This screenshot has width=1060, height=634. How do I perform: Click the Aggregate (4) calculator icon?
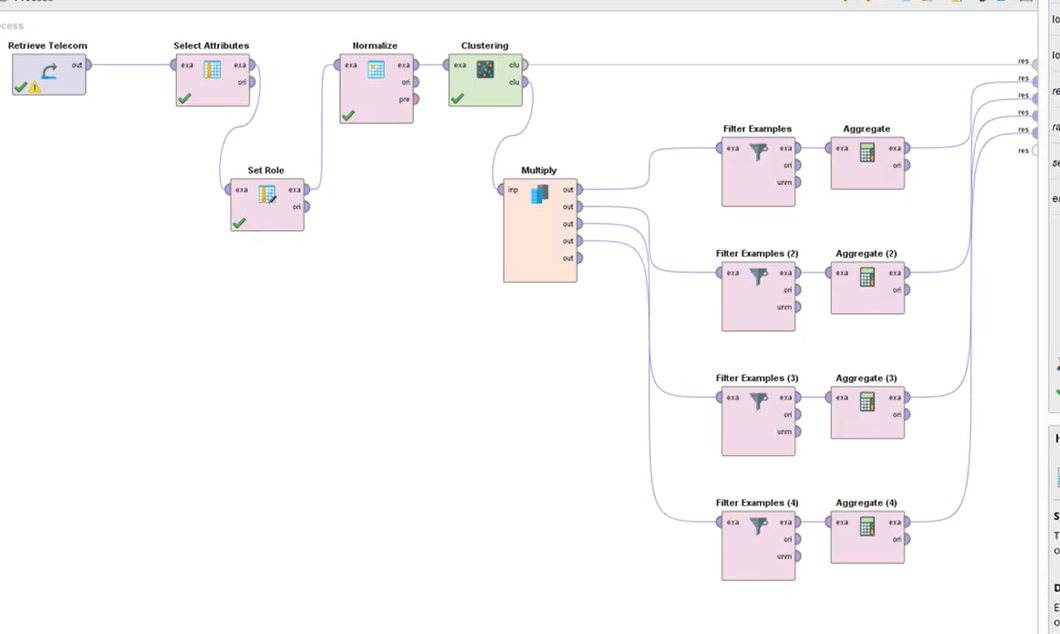pyautogui.click(x=867, y=526)
